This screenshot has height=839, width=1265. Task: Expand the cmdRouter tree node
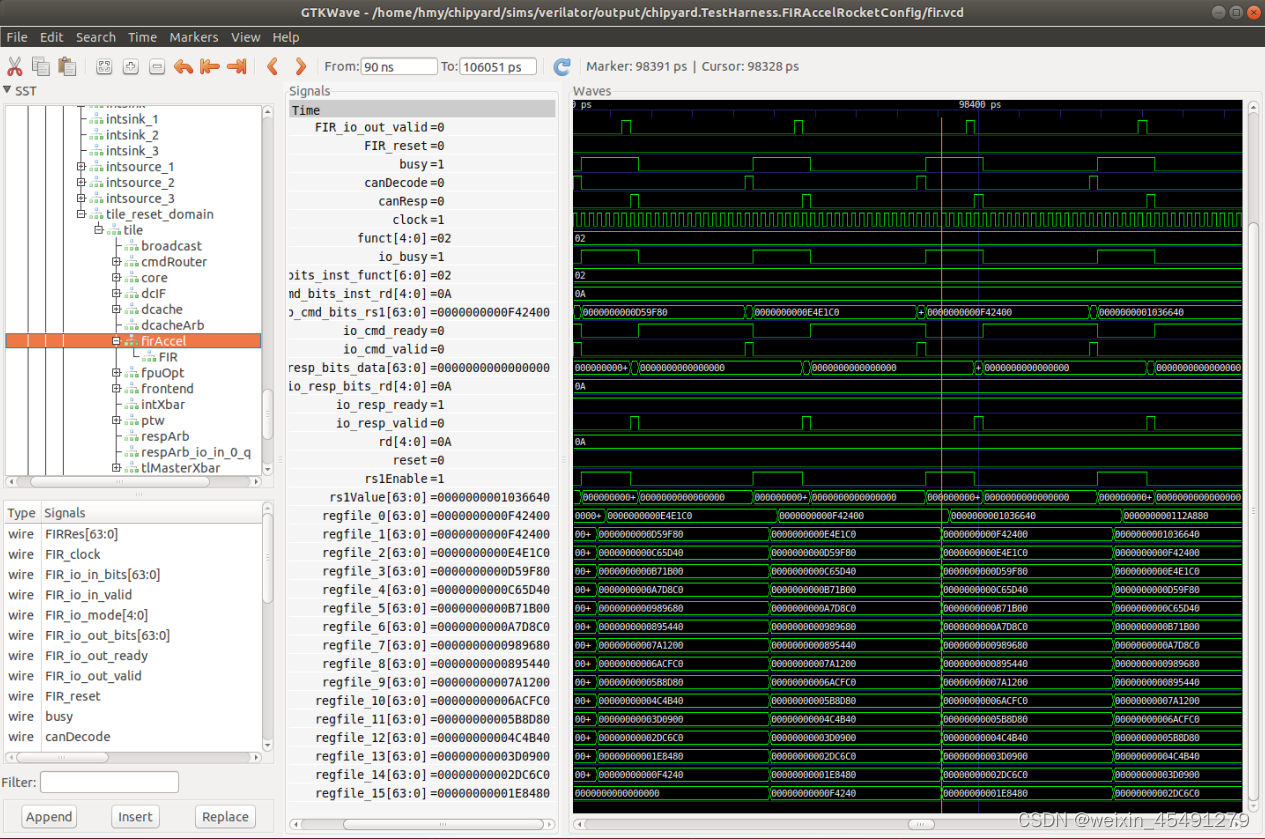click(117, 262)
